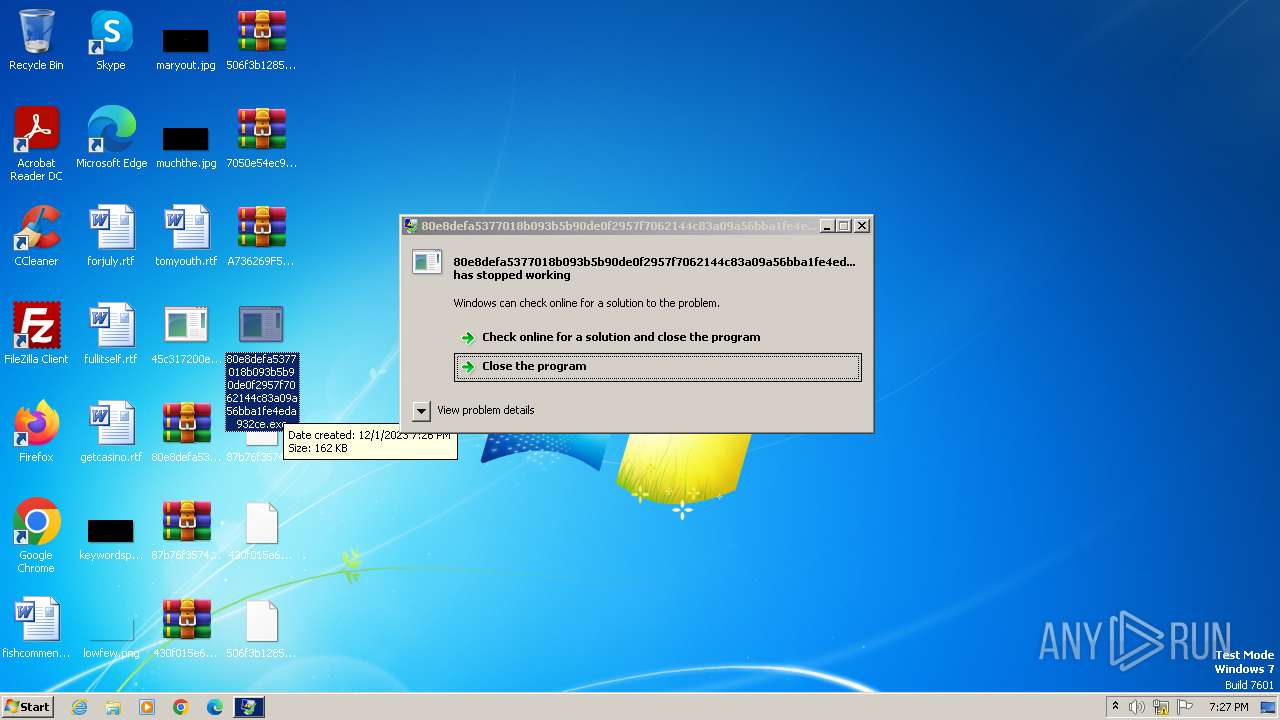This screenshot has height=720, width=1280.
Task: Open Edge from the taskbar
Action: [x=215, y=707]
